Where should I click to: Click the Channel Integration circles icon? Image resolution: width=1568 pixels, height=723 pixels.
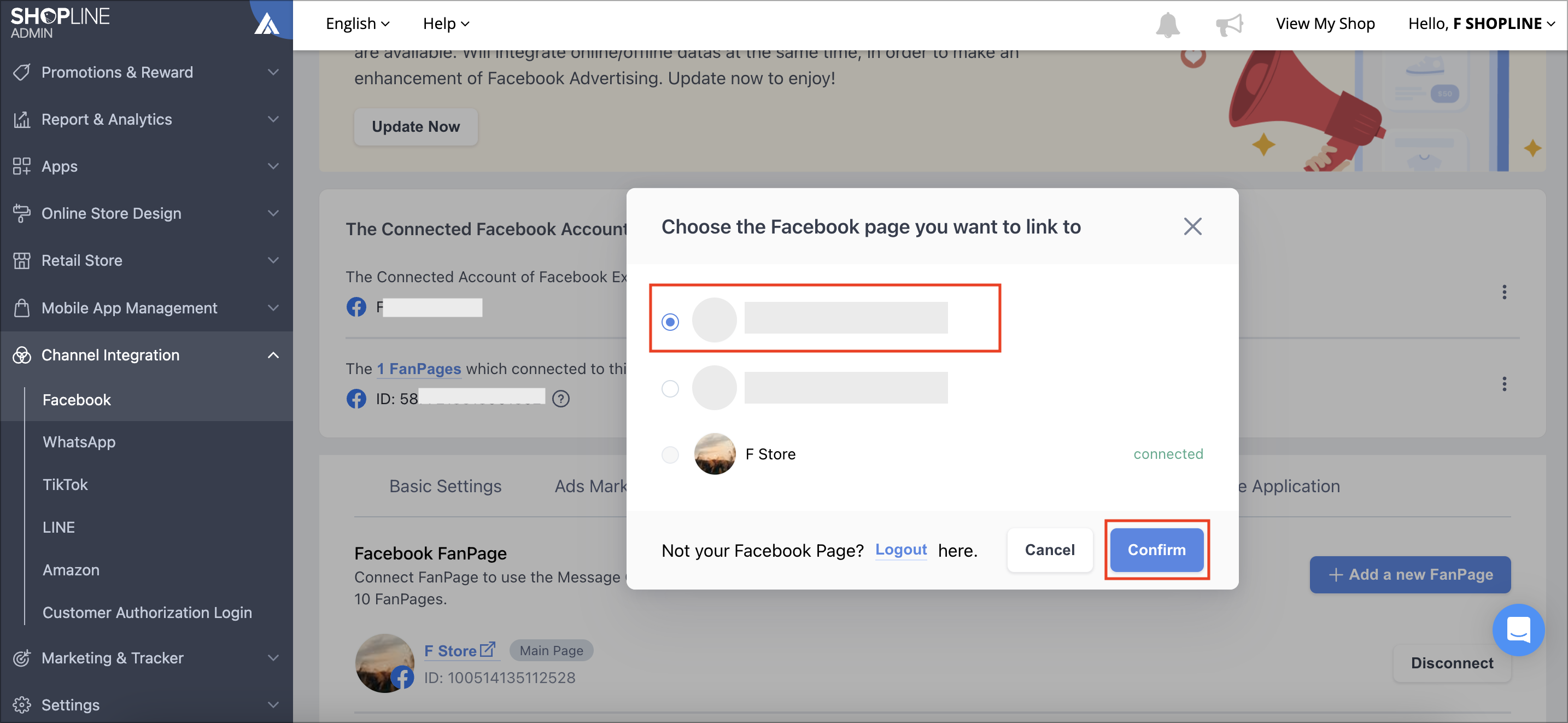tap(22, 355)
